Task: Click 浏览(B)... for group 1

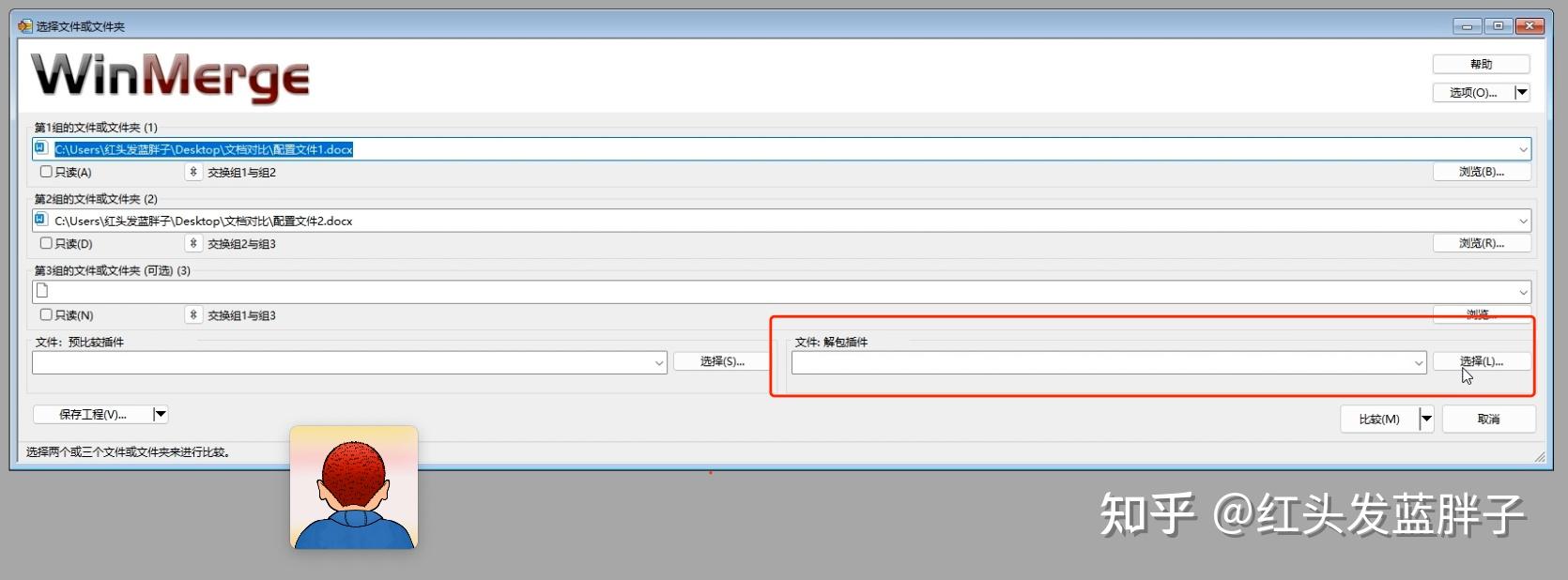Action: (x=1482, y=172)
